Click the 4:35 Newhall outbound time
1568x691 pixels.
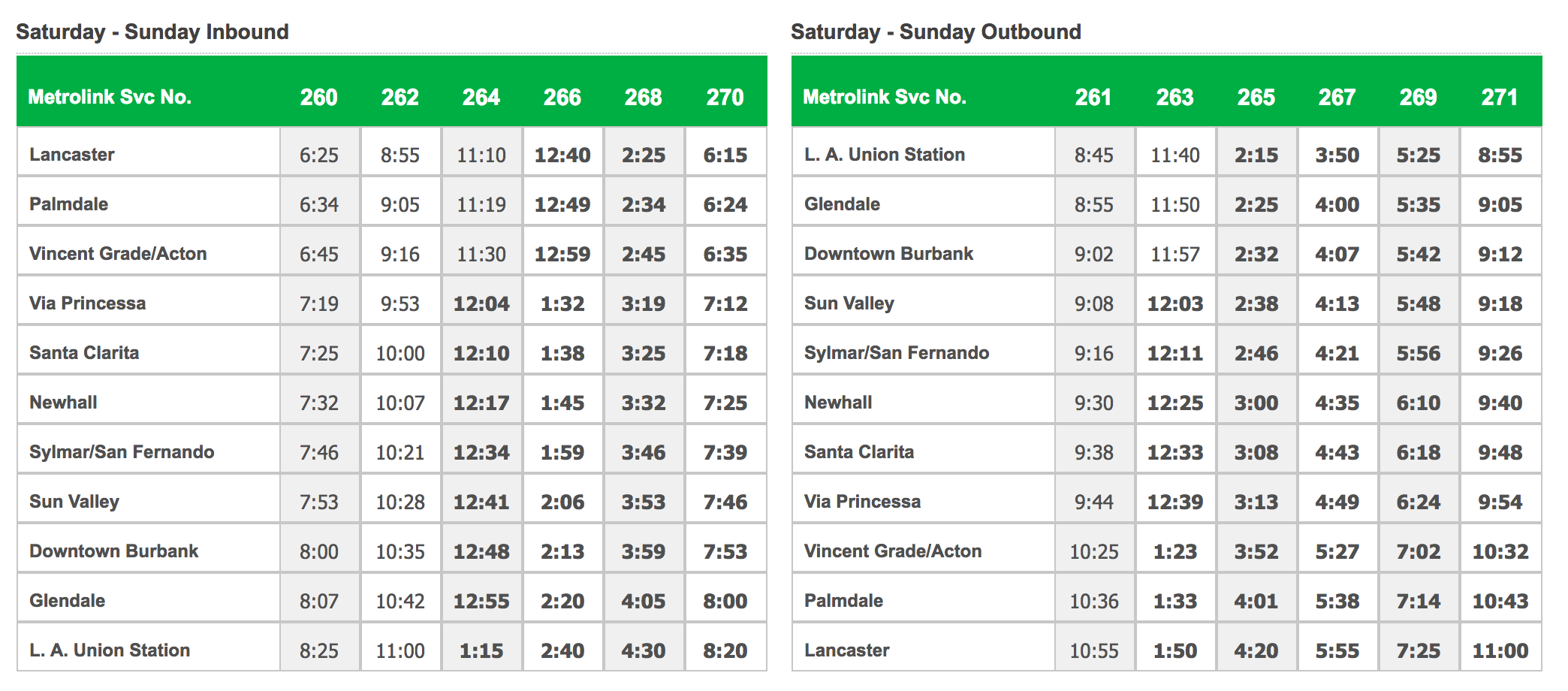pyautogui.click(x=1337, y=403)
